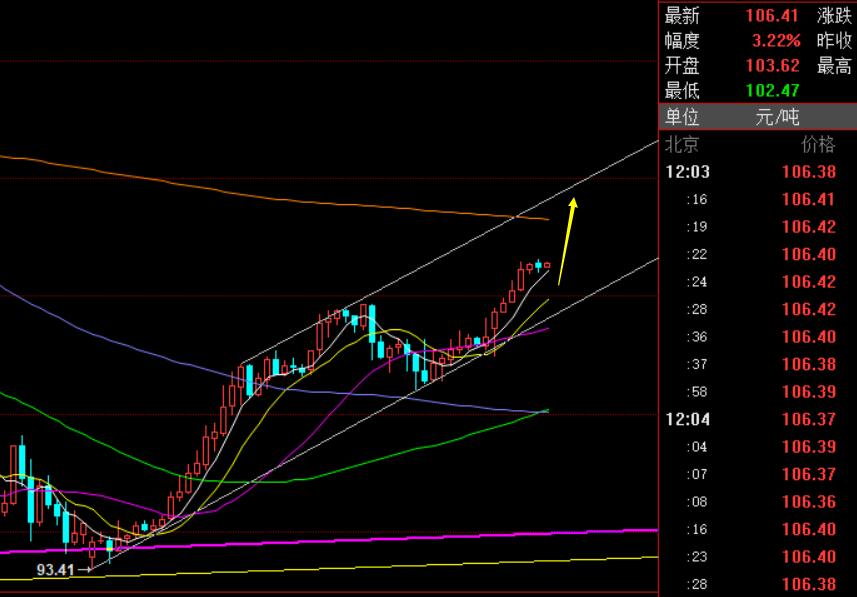Screen dimensions: 857x597
Task: Click the 93.41 low price label on chart
Action: 55,570
